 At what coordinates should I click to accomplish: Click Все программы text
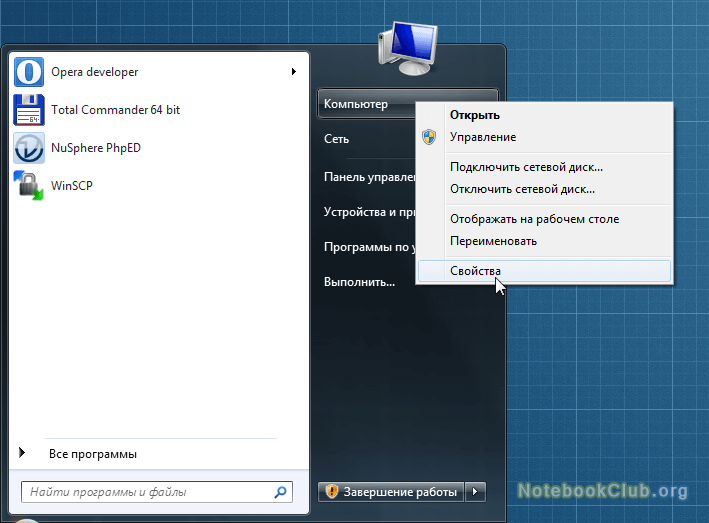pos(93,454)
